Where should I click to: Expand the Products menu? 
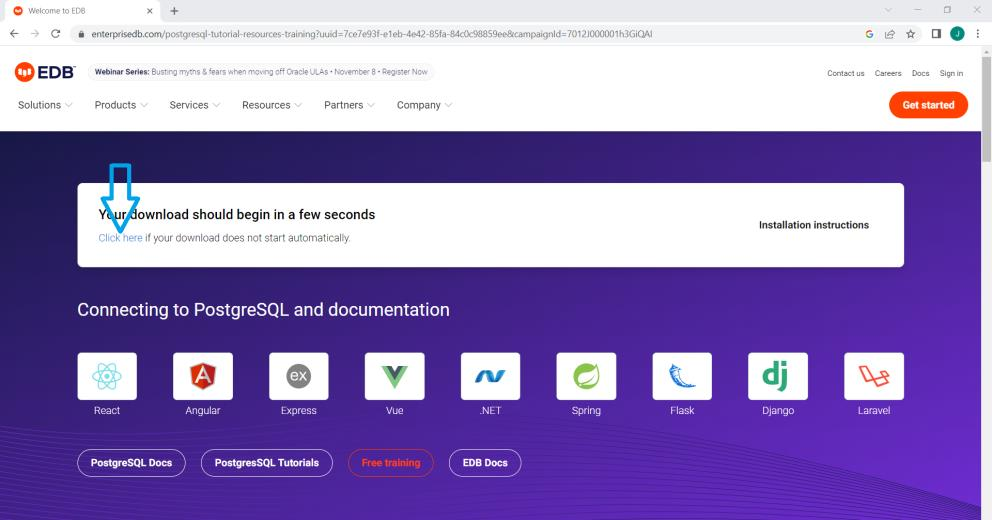121,105
